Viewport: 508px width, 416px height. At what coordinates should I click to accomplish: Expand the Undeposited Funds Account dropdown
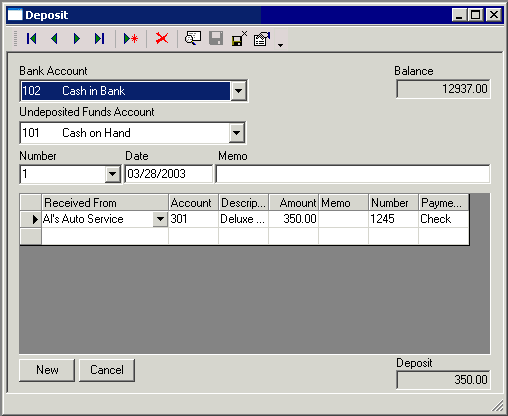[x=236, y=133]
